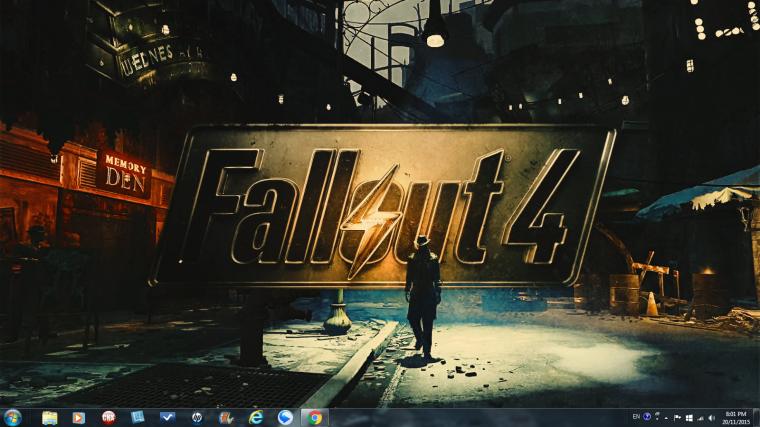760x427 pixels.
Task: Open the network signal tray icon
Action: (x=700, y=418)
